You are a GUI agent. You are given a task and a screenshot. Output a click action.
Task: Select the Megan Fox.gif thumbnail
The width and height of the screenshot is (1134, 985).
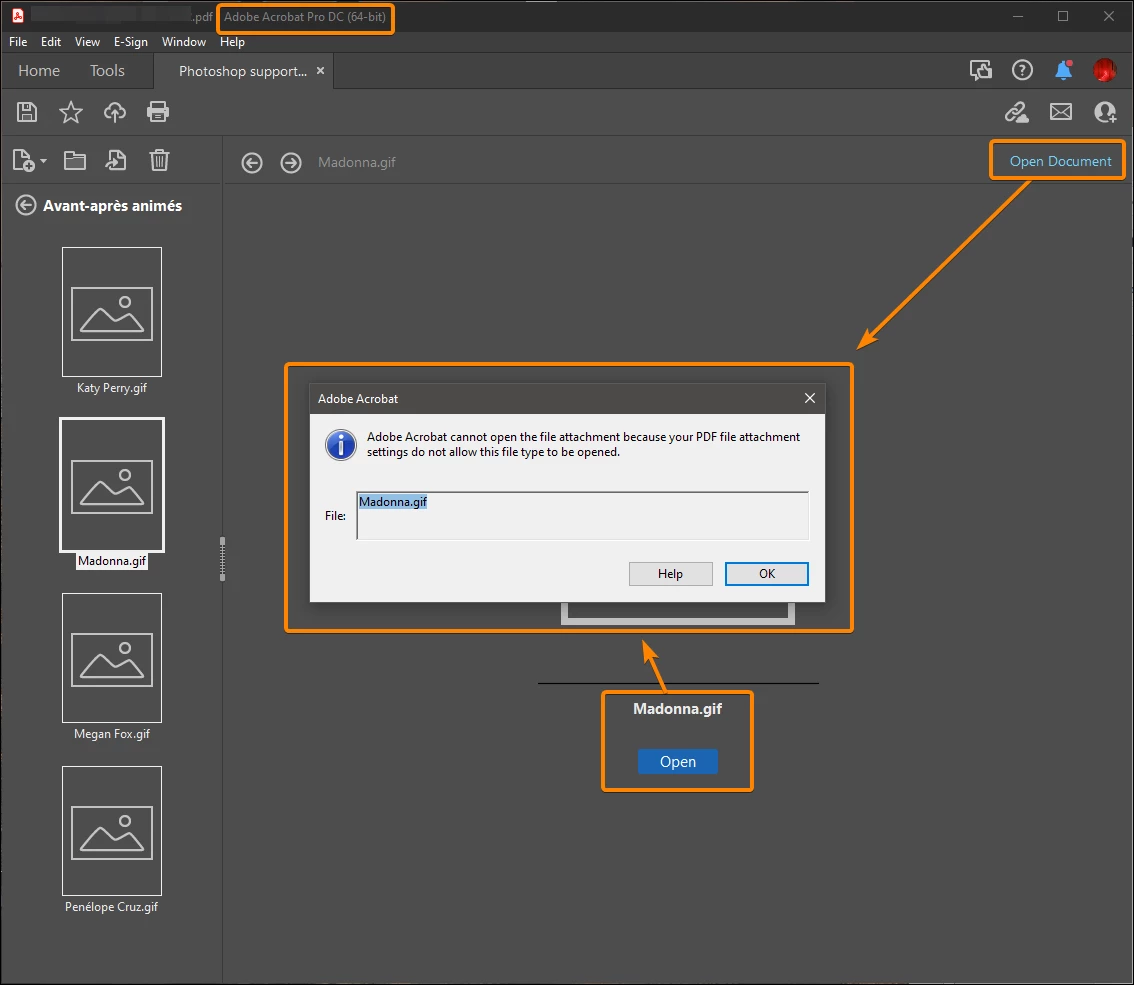112,657
